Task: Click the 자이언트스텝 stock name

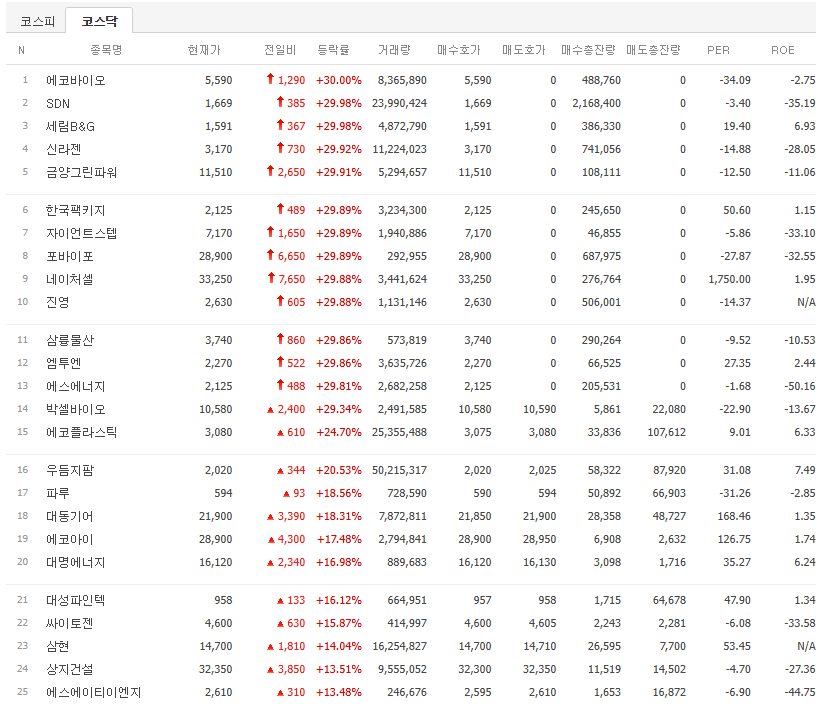Action: [x=81, y=233]
